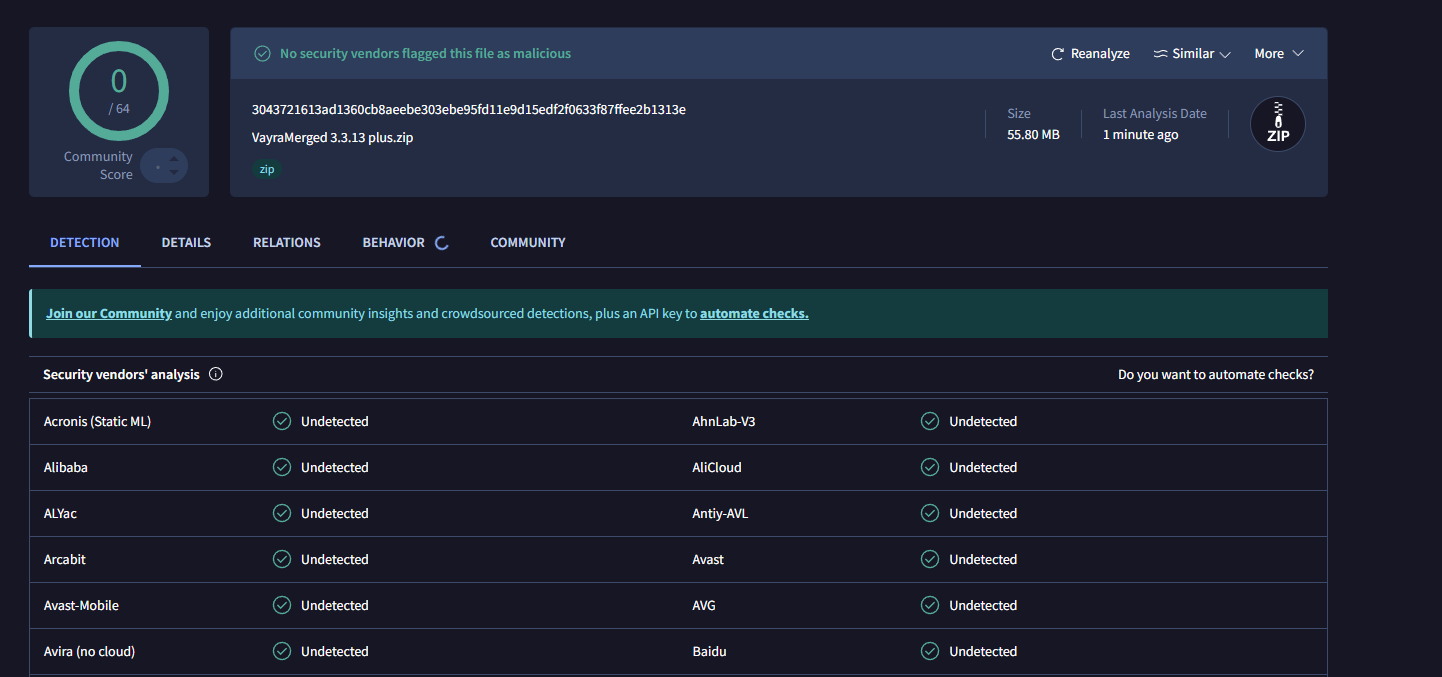Viewport: 1442px width, 677px height.
Task: Click the Undetected checkmark icon for Avast-Mobile
Action: [x=282, y=606]
